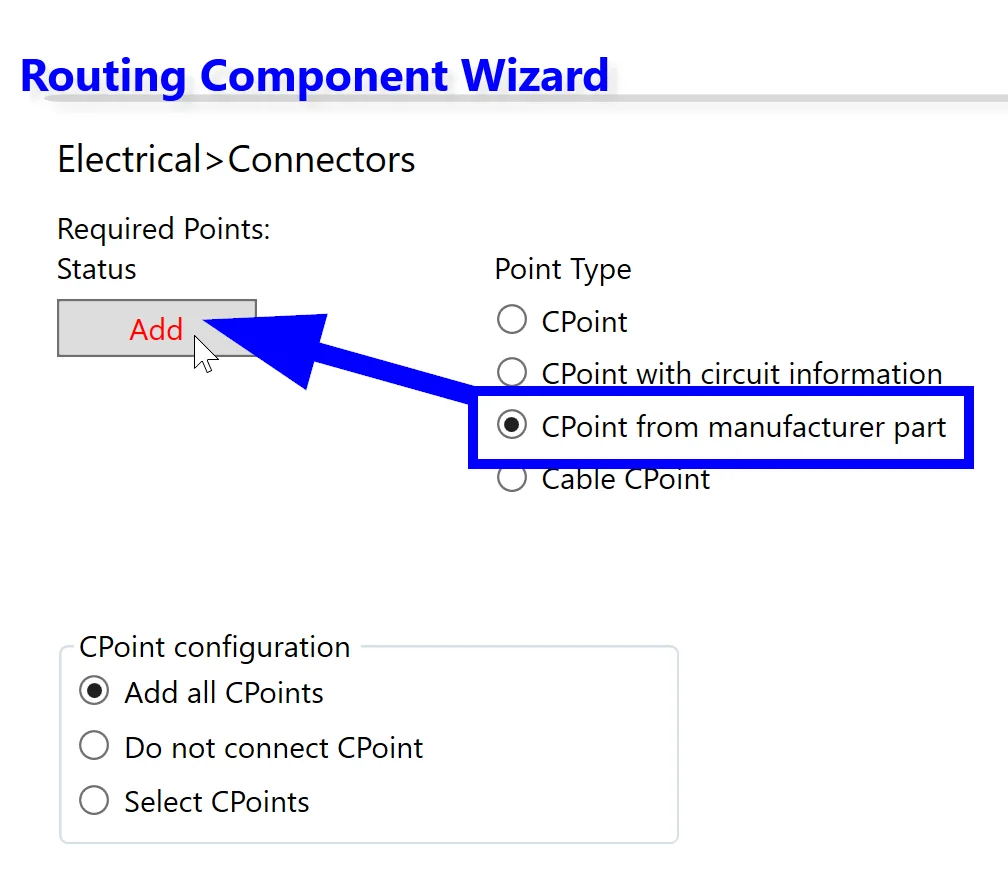This screenshot has height=875, width=1008.
Task: Click the Point Type heading
Action: click(563, 269)
